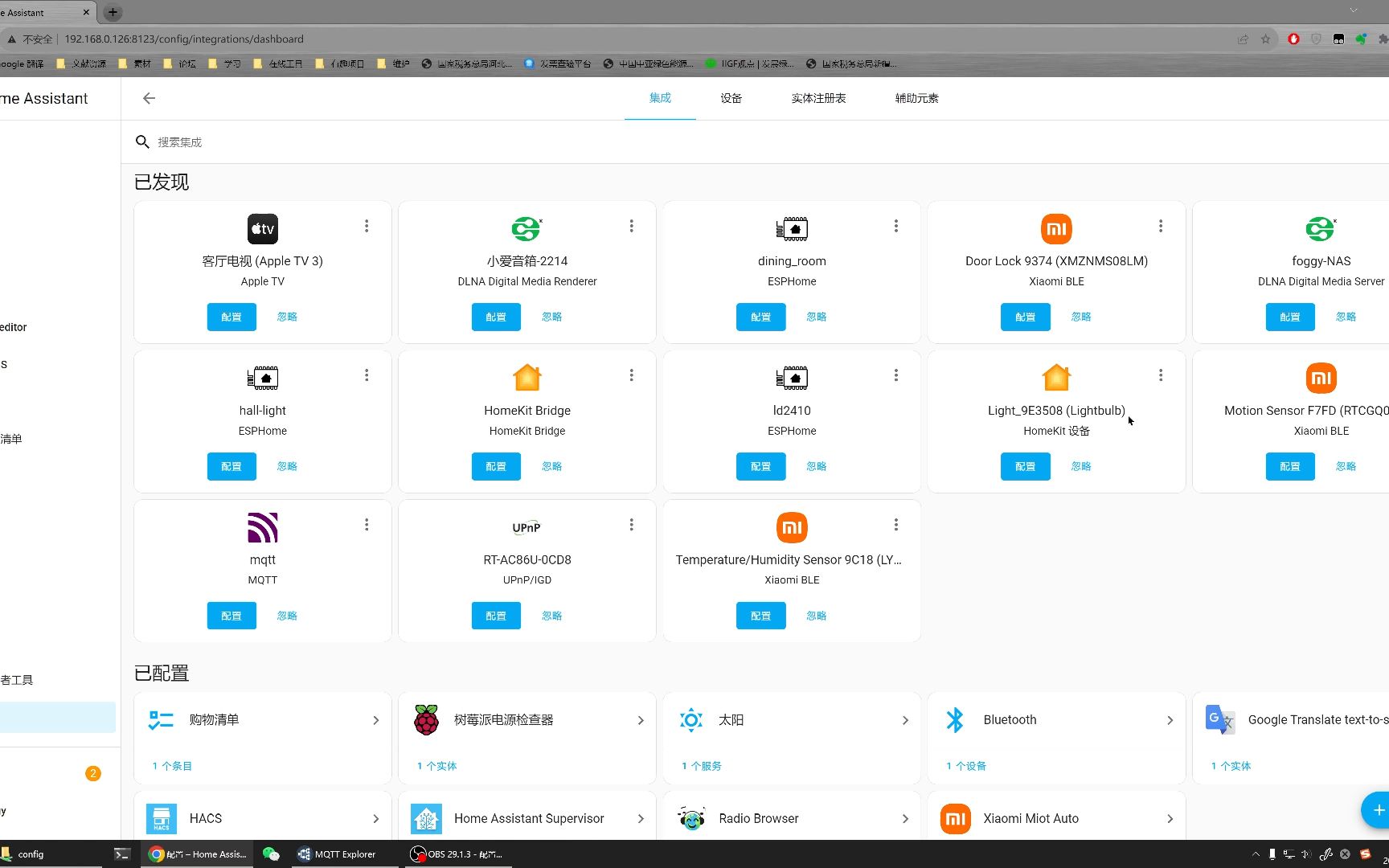Viewport: 1389px width, 868px height.
Task: Expand the 购物清单 integration chevron
Action: [x=375, y=721]
